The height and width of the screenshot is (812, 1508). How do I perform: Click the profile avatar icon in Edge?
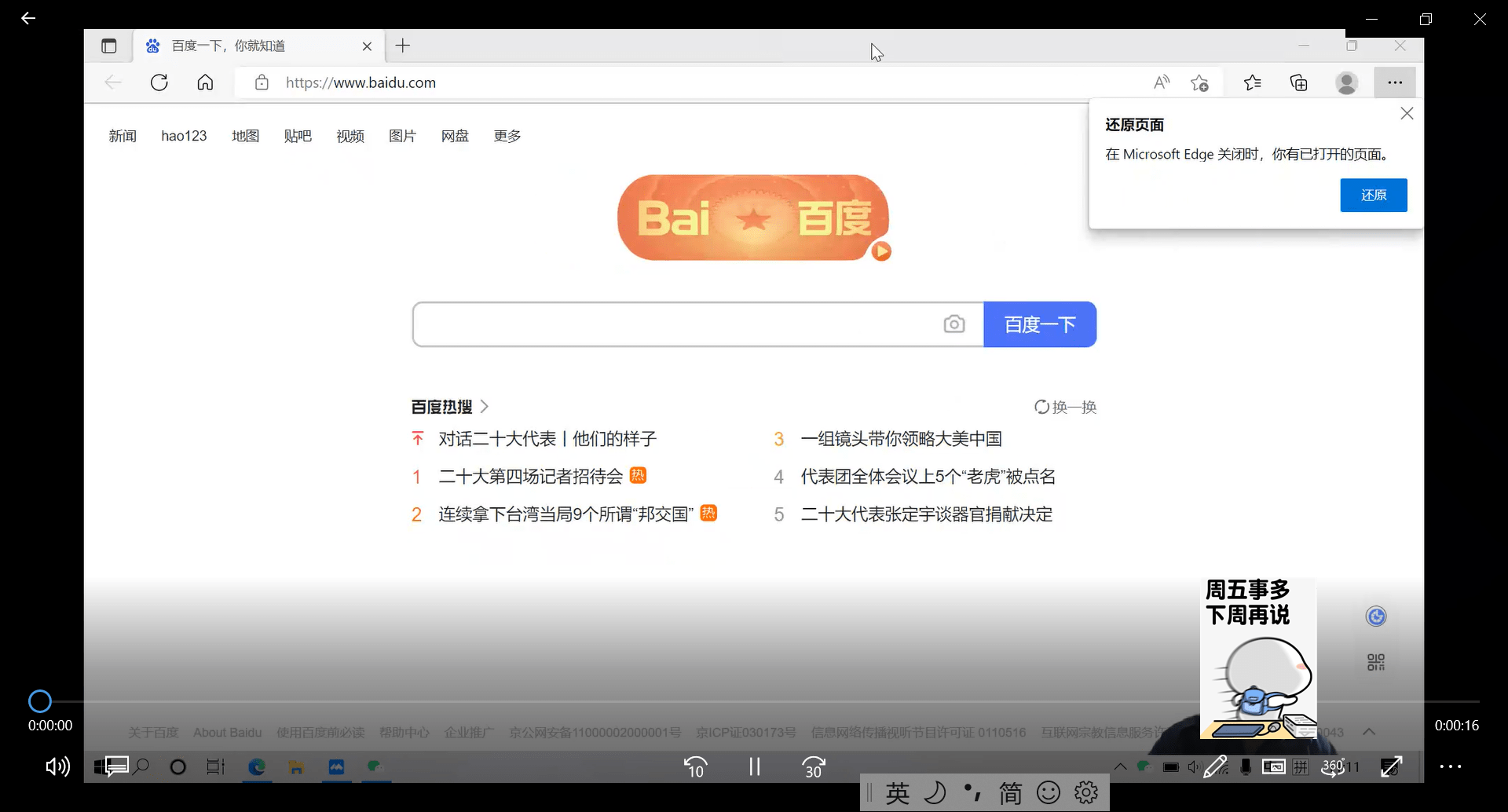click(x=1347, y=82)
